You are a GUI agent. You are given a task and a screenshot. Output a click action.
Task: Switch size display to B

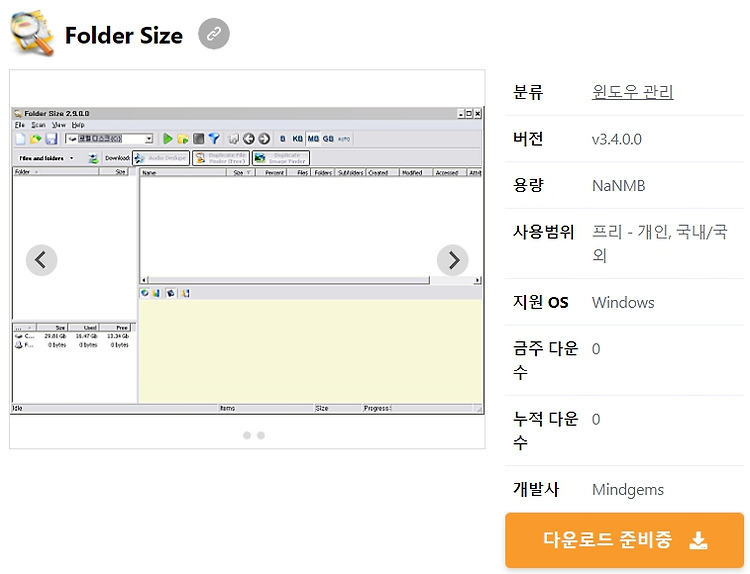[283, 139]
